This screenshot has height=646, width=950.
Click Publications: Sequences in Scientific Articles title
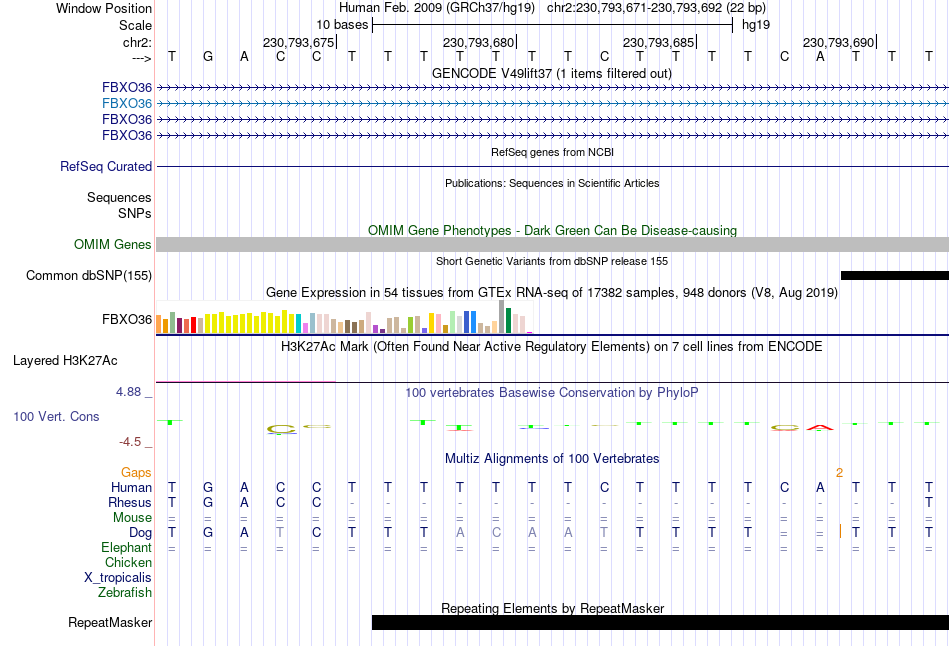click(x=552, y=183)
